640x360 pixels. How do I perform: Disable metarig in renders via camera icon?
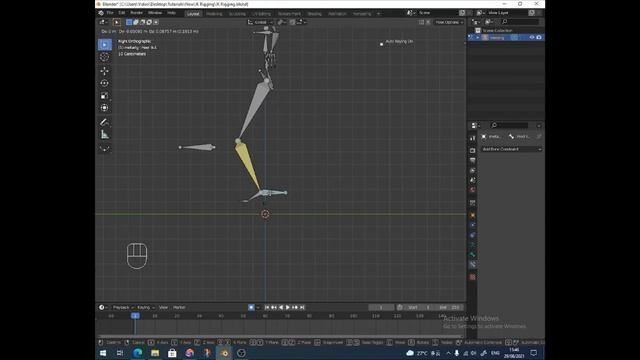point(539,38)
